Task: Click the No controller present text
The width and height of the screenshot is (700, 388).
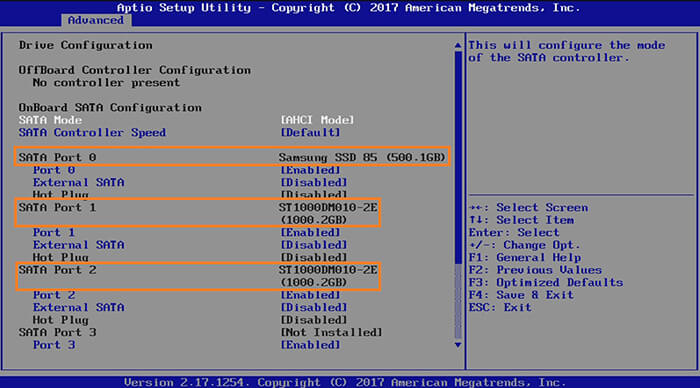Action: 106,83
